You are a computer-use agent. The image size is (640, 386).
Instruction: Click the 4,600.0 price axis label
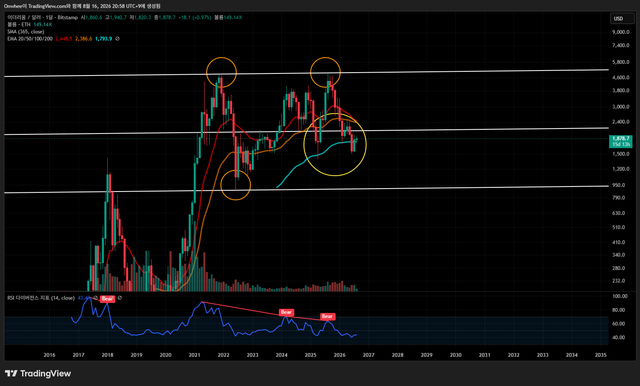point(620,77)
